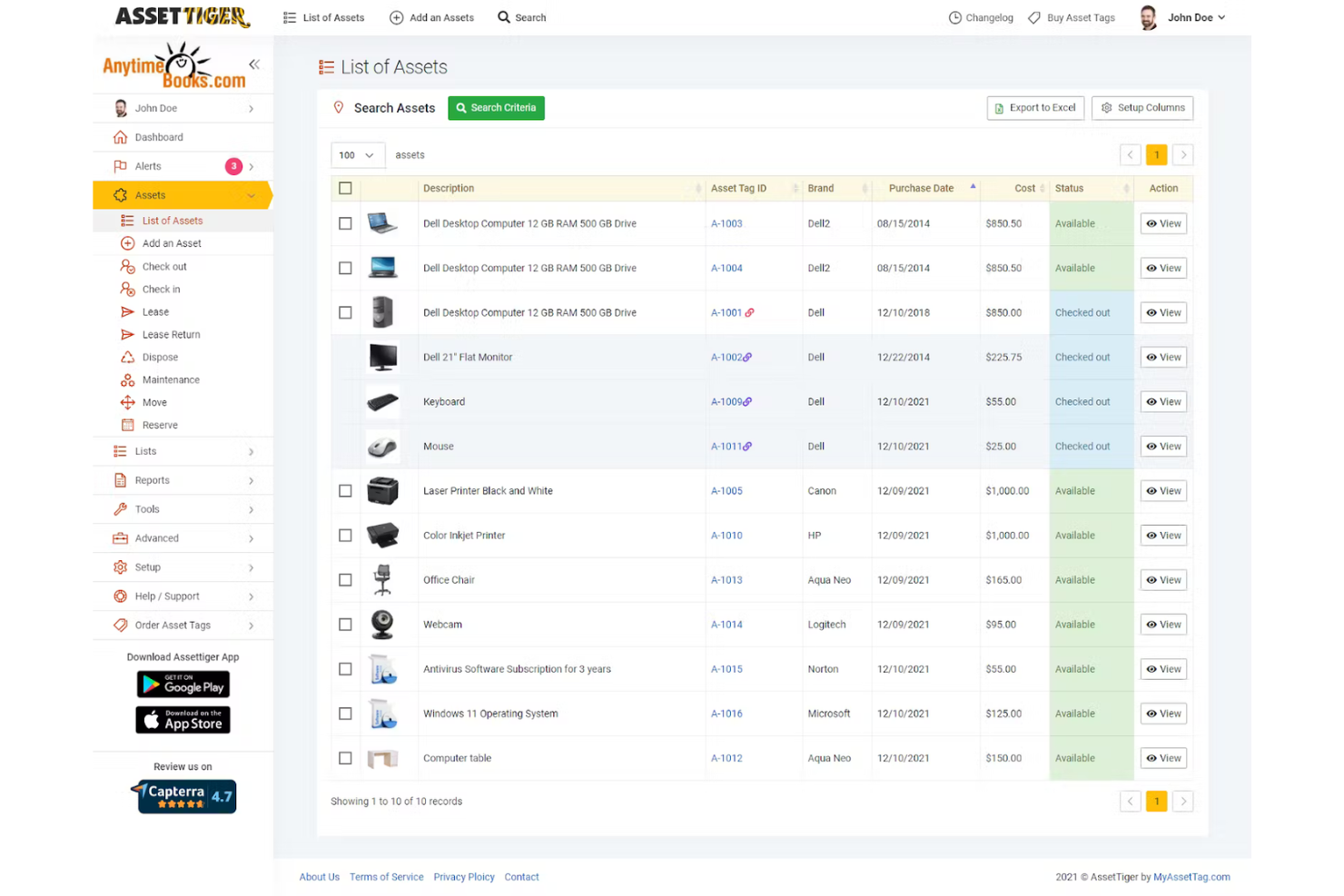Select the Check out icon in sidebar
This screenshot has height=896, width=1344.
click(x=127, y=266)
